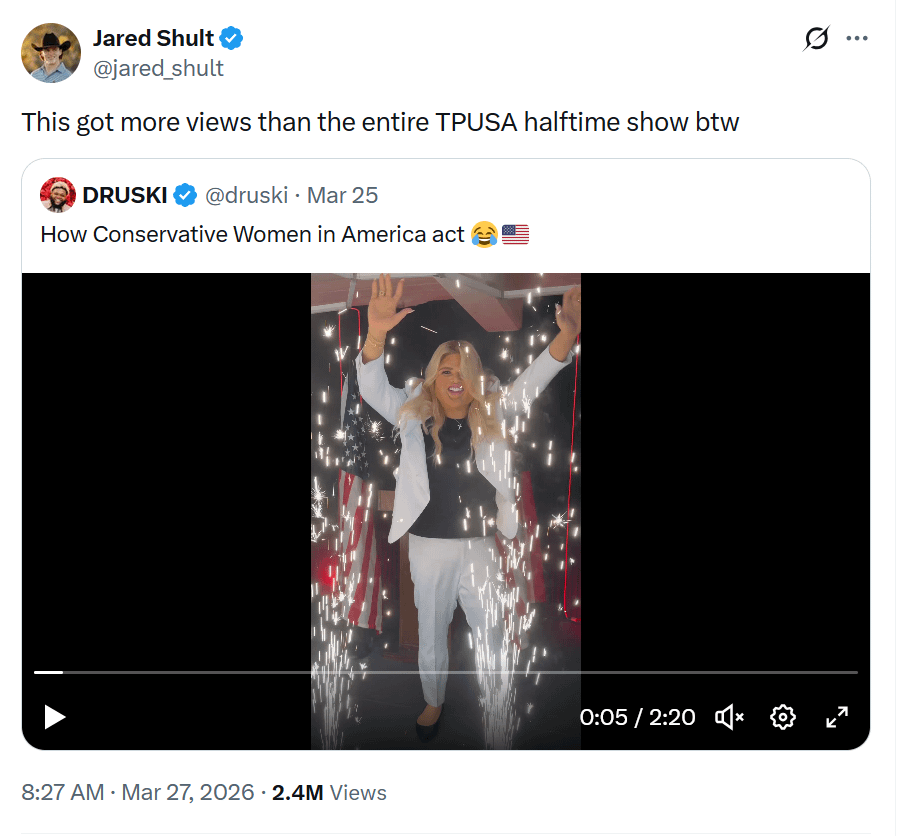Click the video progress bar to seek
This screenshot has width=898, height=836.
[x=445, y=672]
